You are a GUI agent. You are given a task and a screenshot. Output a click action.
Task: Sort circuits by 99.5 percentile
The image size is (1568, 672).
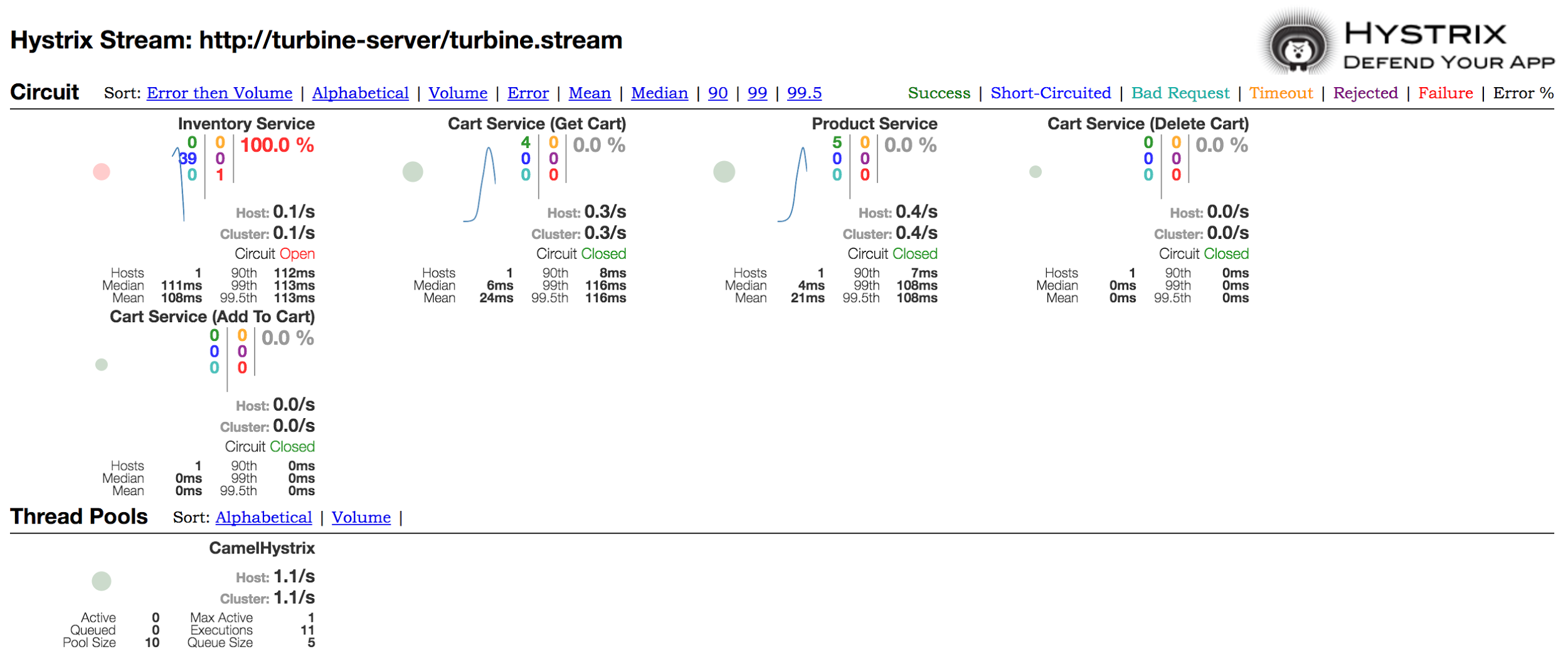pyautogui.click(x=804, y=93)
